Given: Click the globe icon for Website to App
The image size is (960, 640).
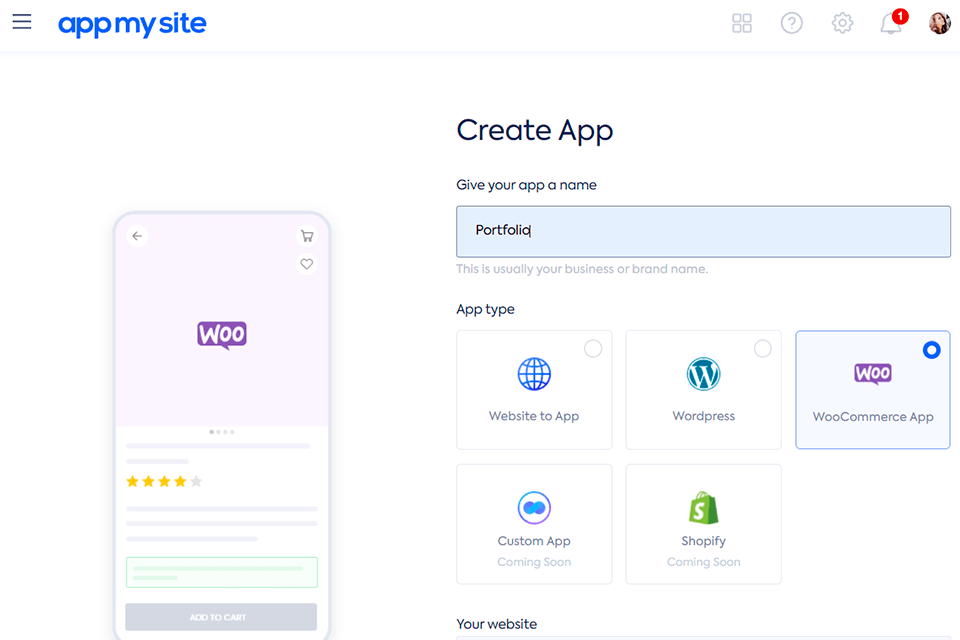Looking at the screenshot, I should (534, 374).
